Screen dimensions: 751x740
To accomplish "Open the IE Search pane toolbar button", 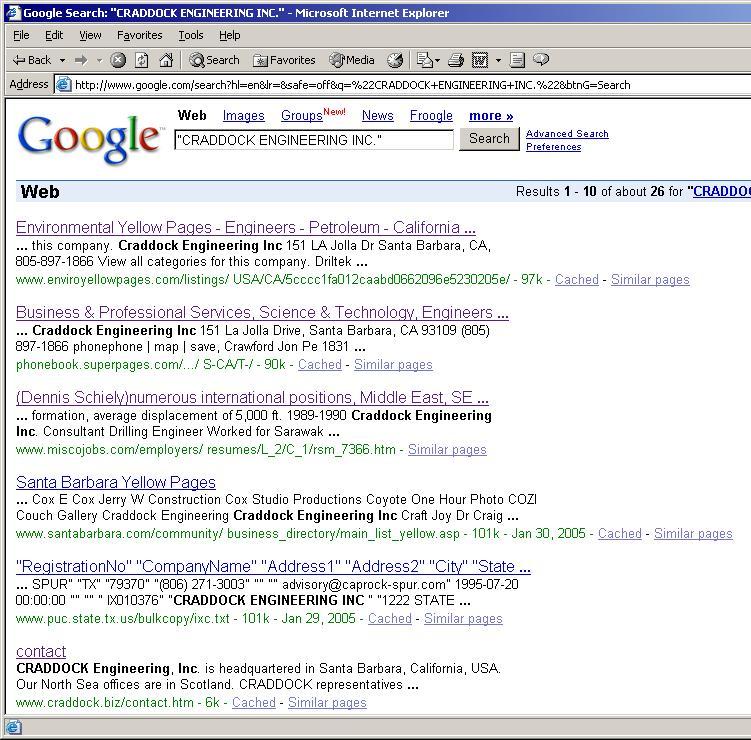I will pos(214,60).
